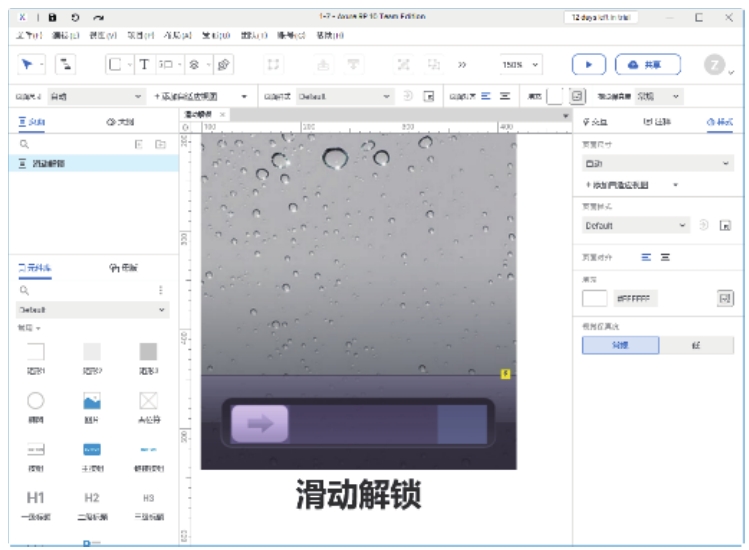
Task: Click the Add Folder icon in Pages panel
Action: coord(160,145)
